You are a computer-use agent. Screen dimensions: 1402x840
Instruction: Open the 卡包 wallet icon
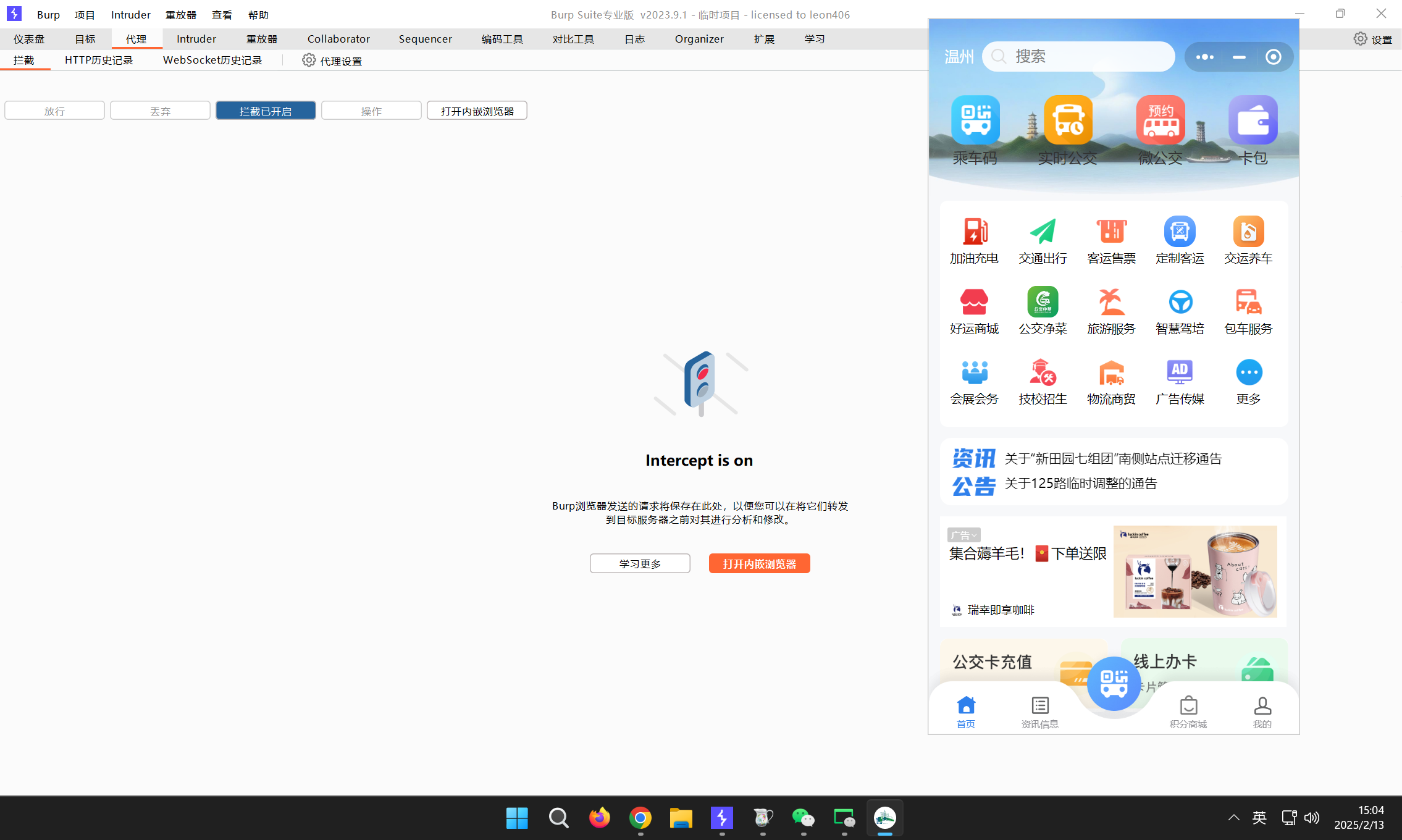1253,120
